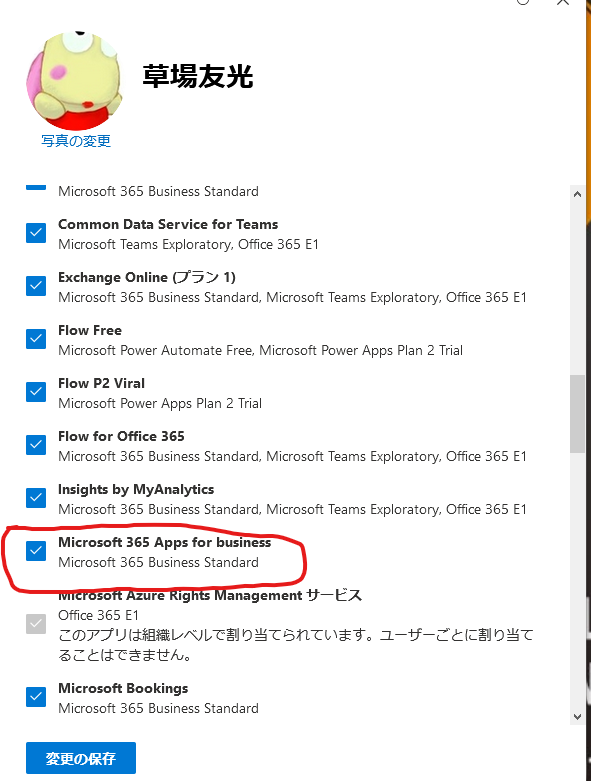
Task: Click Microsoft 365 Apps for business label
Action: point(165,542)
